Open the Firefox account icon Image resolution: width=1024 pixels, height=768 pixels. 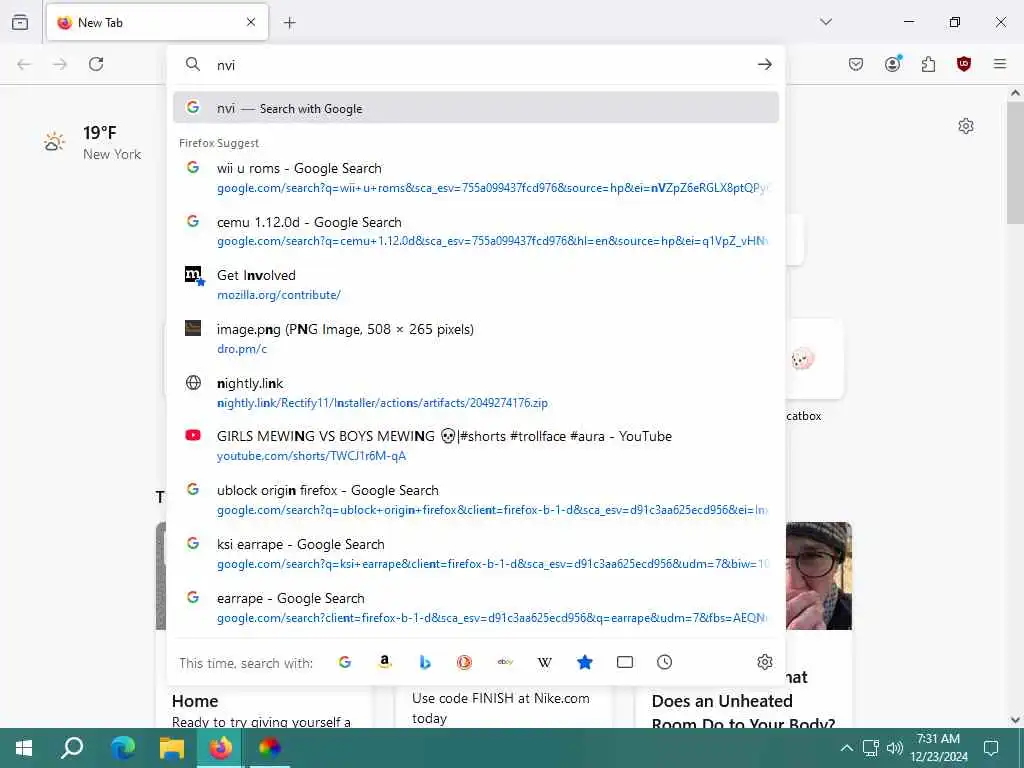(x=893, y=63)
